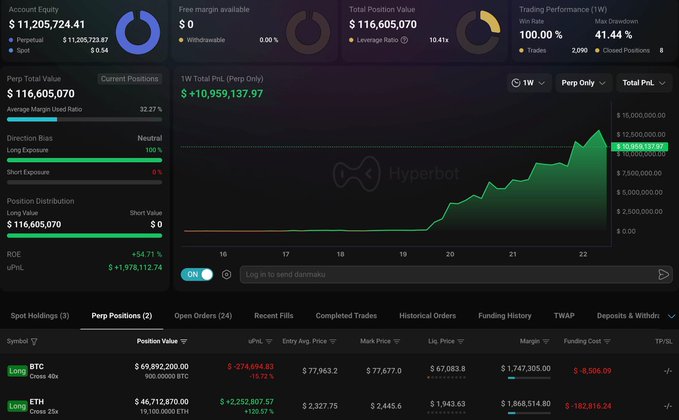The height and width of the screenshot is (420, 679).
Task: Open the 1W time range dropdown
Action: click(529, 83)
